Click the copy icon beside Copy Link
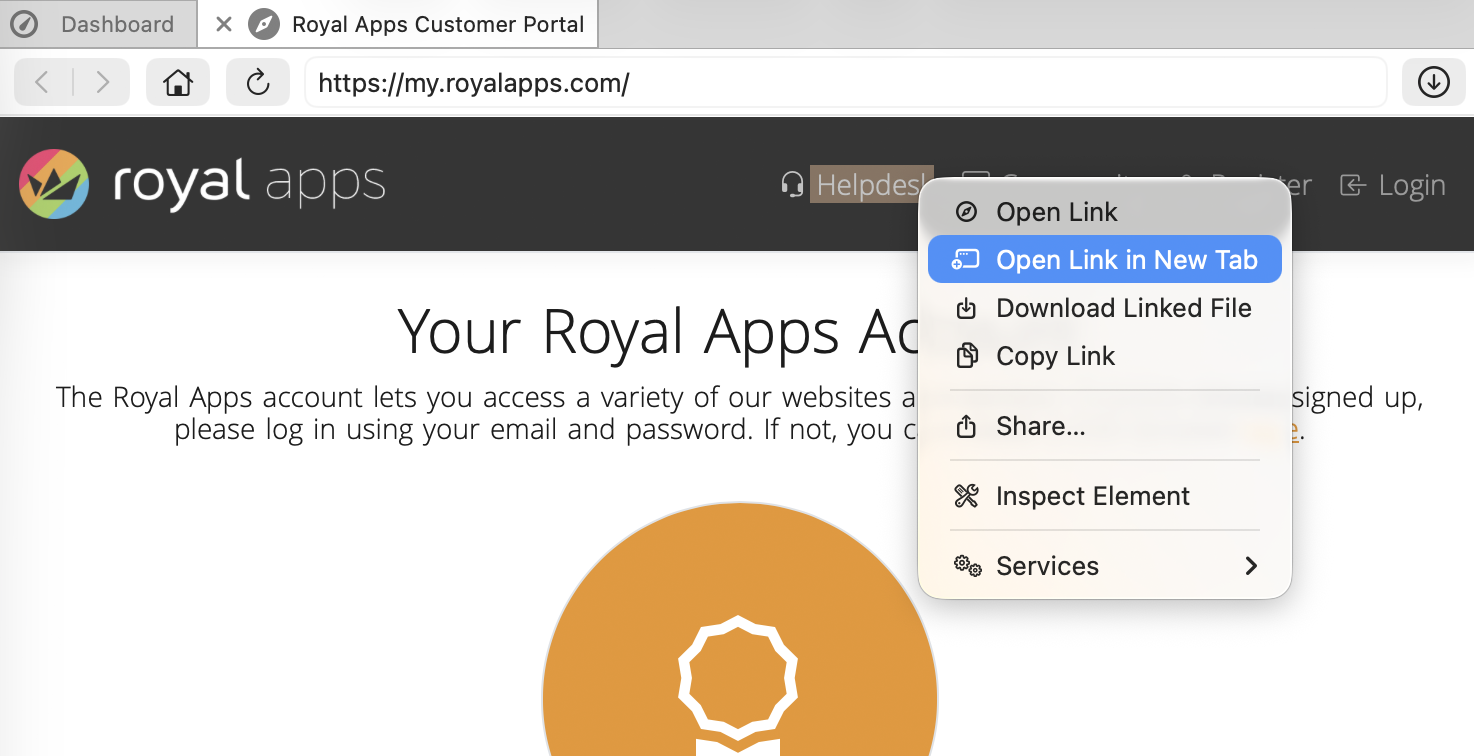 966,356
